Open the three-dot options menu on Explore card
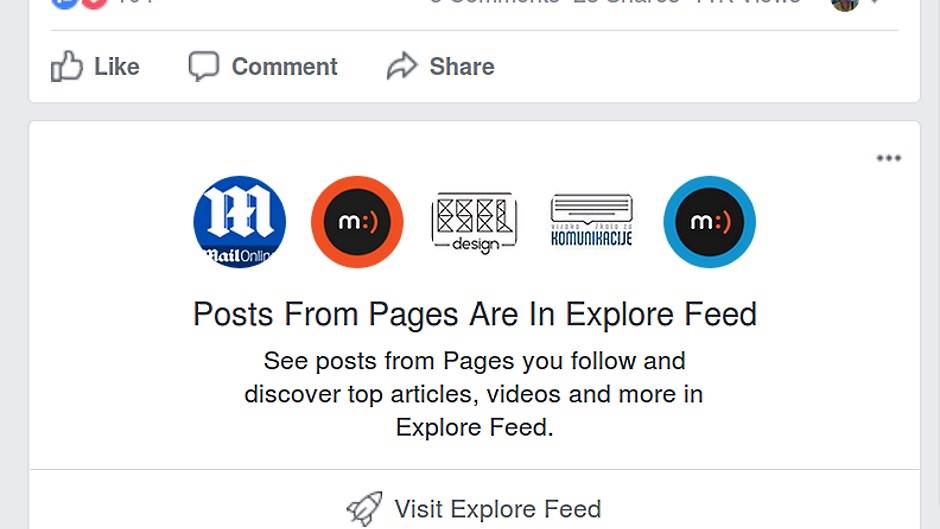The image size is (940, 529). click(888, 158)
